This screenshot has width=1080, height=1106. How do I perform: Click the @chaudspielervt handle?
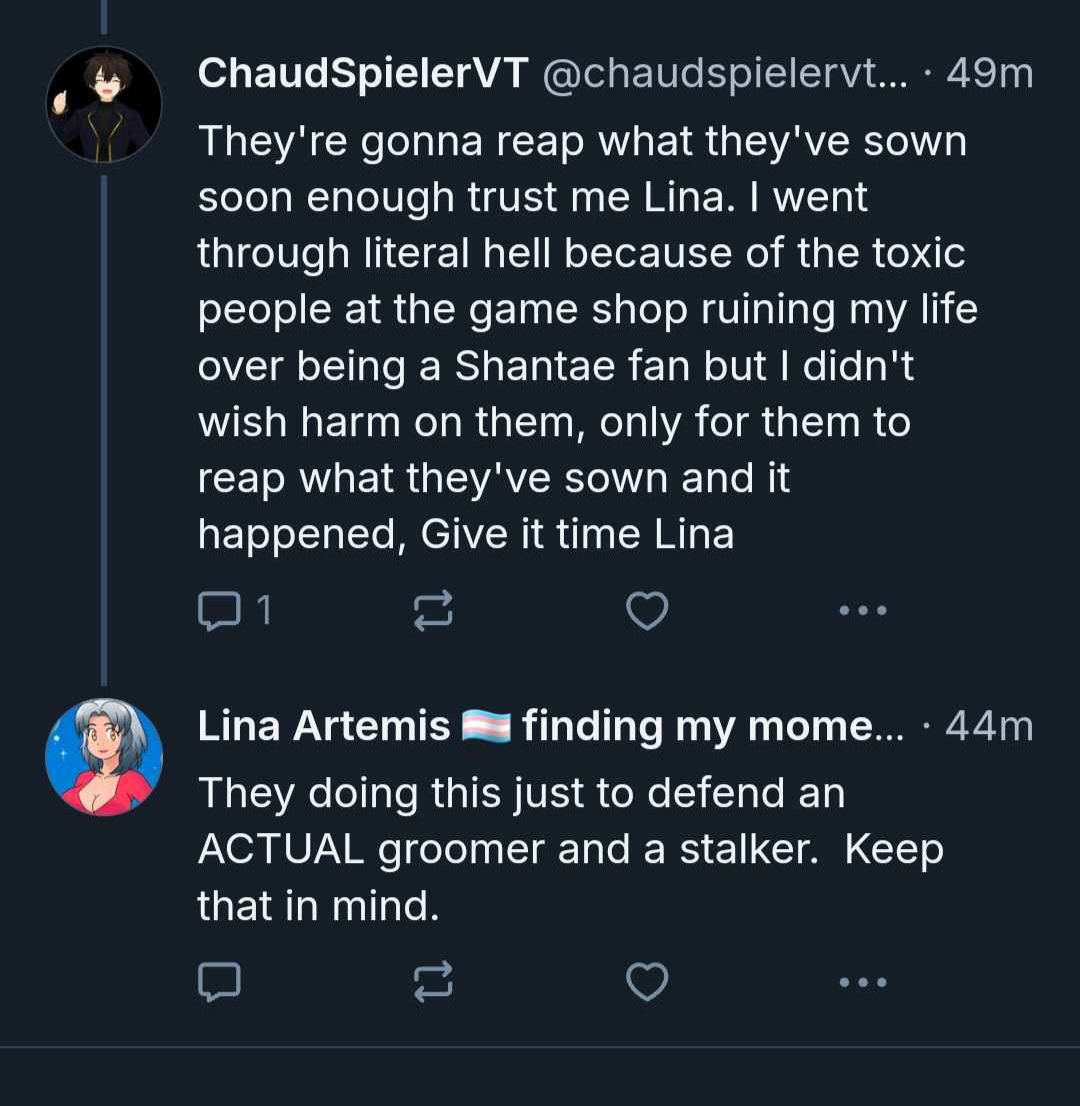tap(724, 74)
